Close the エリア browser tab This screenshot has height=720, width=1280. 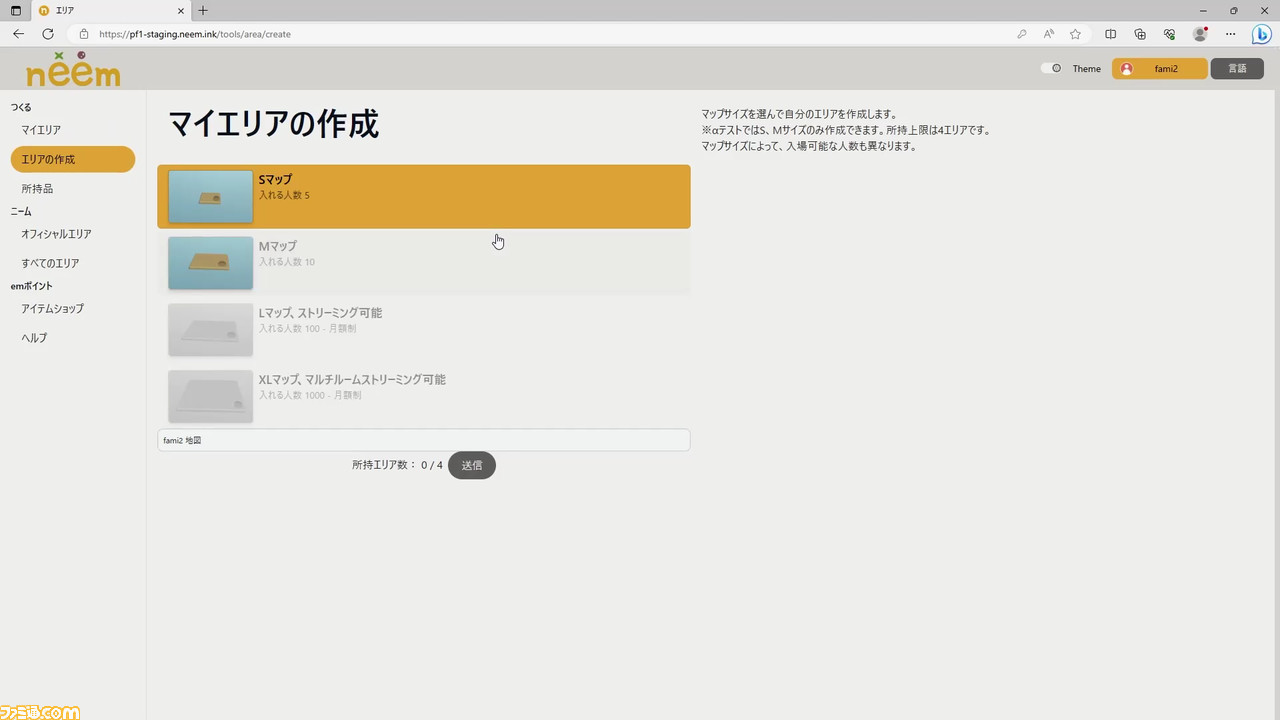point(179,11)
